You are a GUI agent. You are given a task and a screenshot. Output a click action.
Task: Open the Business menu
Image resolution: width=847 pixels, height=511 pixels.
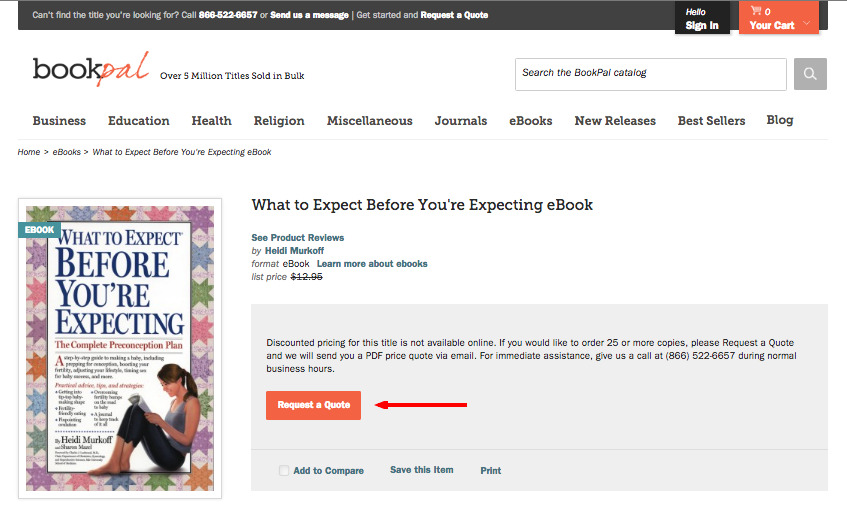coord(59,120)
